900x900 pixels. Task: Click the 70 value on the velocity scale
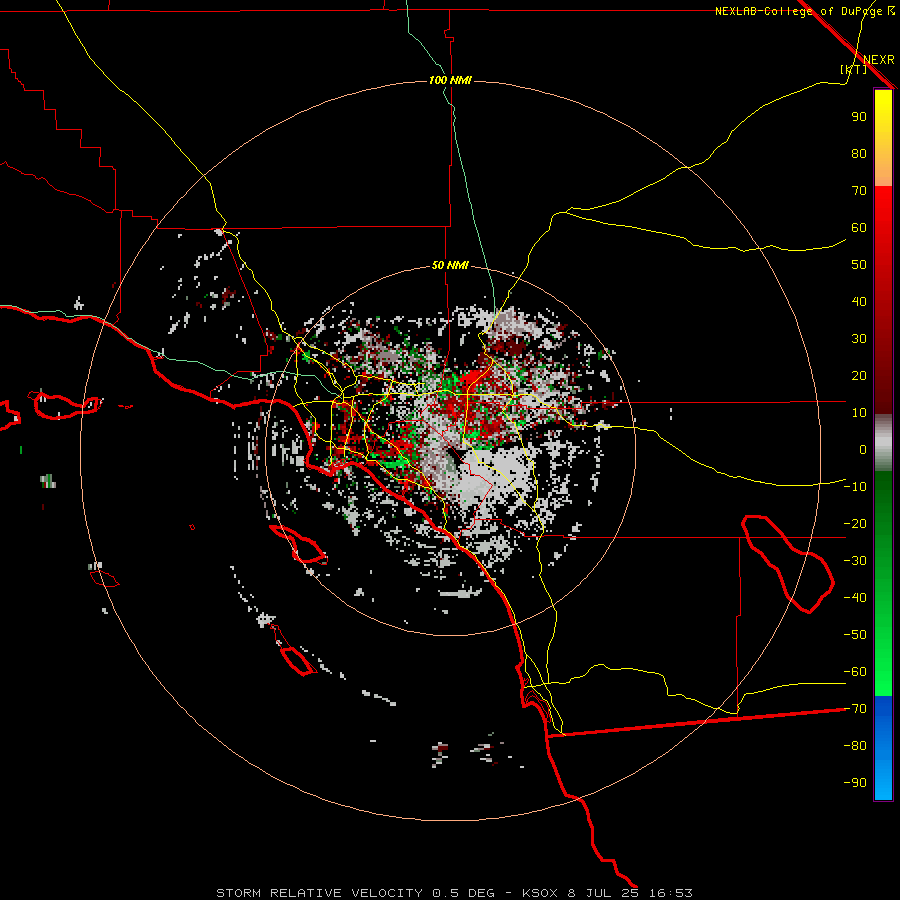[859, 191]
